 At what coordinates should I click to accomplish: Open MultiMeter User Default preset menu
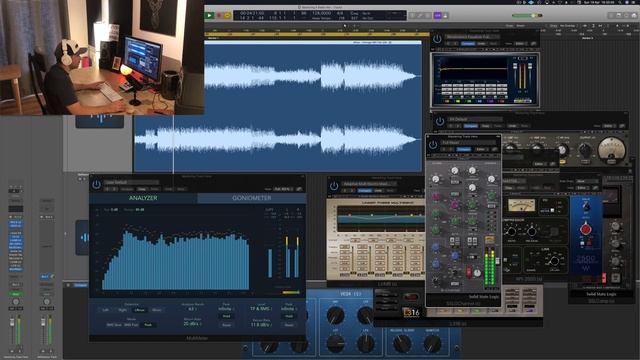point(131,182)
